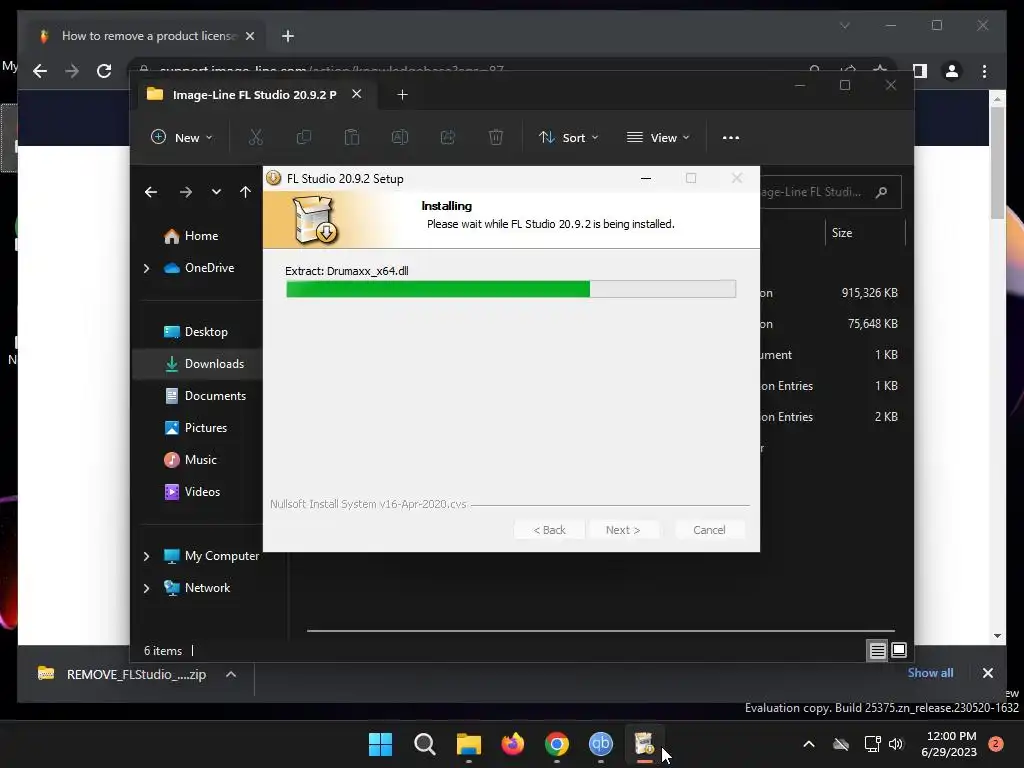Open Desktop in Explorer sidebar
The width and height of the screenshot is (1024, 768).
pyautogui.click(x=196, y=332)
